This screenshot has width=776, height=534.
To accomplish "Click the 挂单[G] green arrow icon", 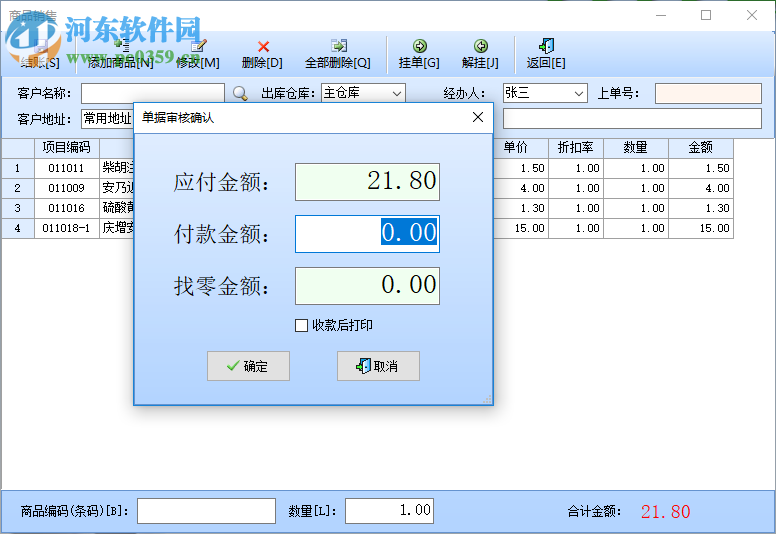I will [420, 46].
